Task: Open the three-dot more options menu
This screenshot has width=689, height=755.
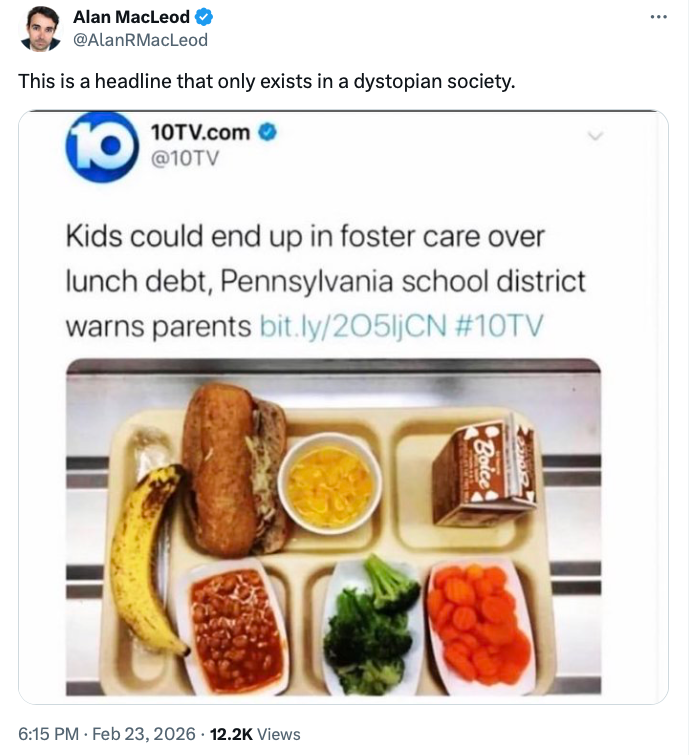Action: 658,17
